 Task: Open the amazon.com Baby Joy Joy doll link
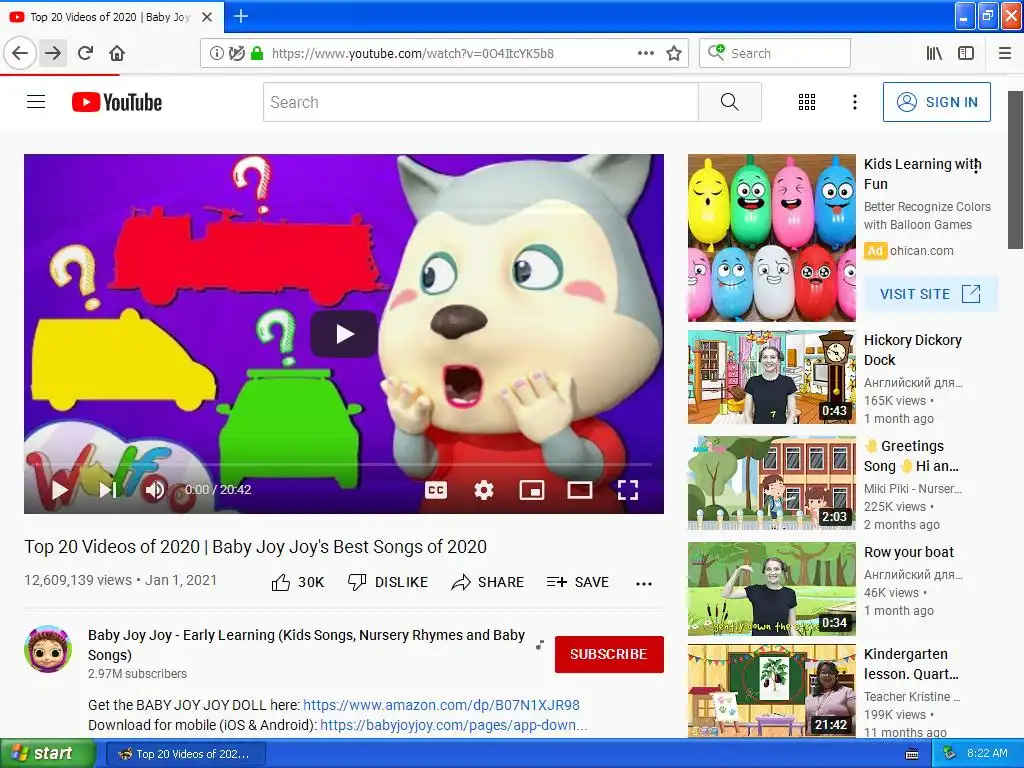(441, 705)
